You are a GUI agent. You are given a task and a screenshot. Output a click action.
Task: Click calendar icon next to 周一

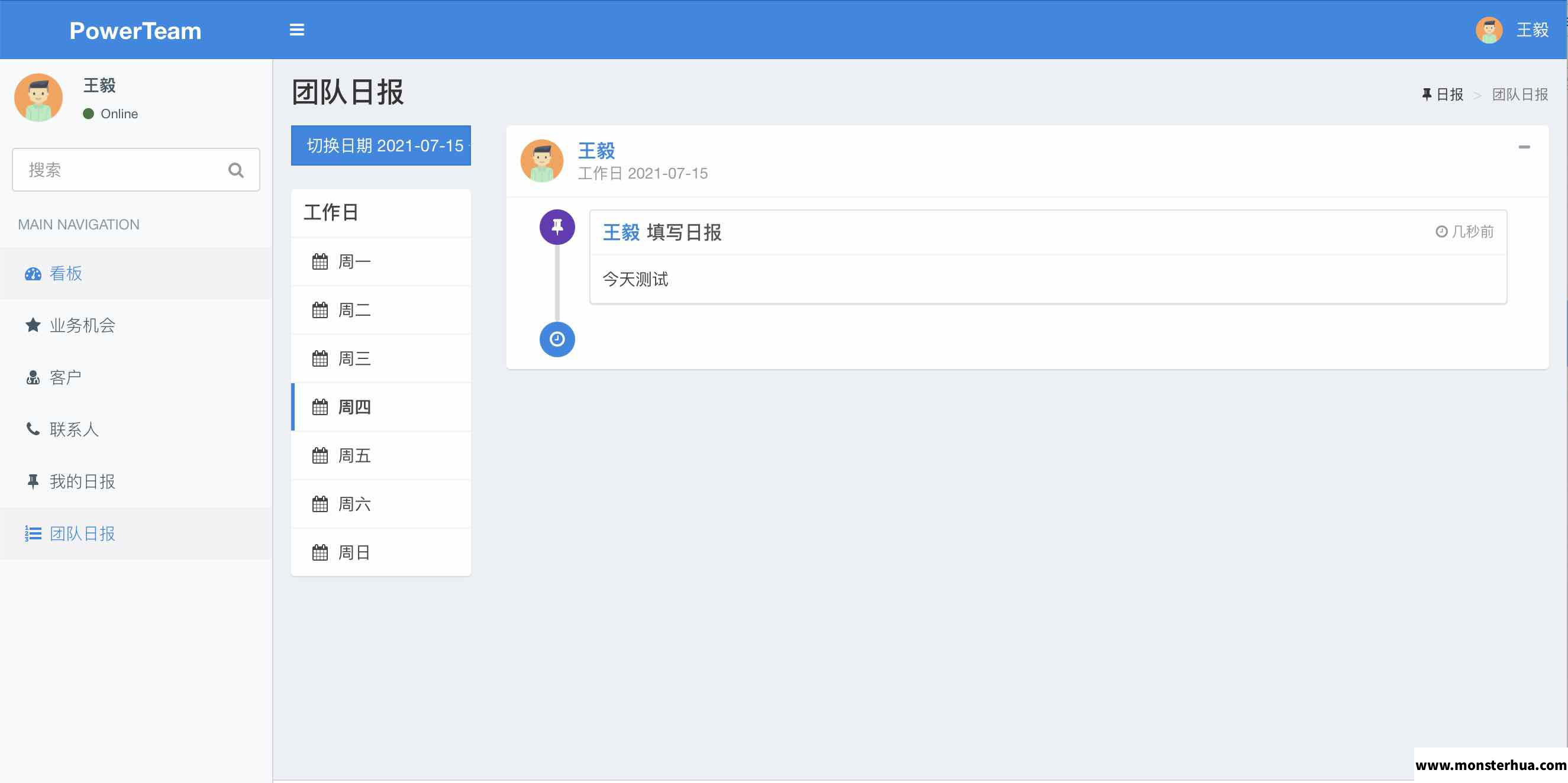click(x=320, y=261)
